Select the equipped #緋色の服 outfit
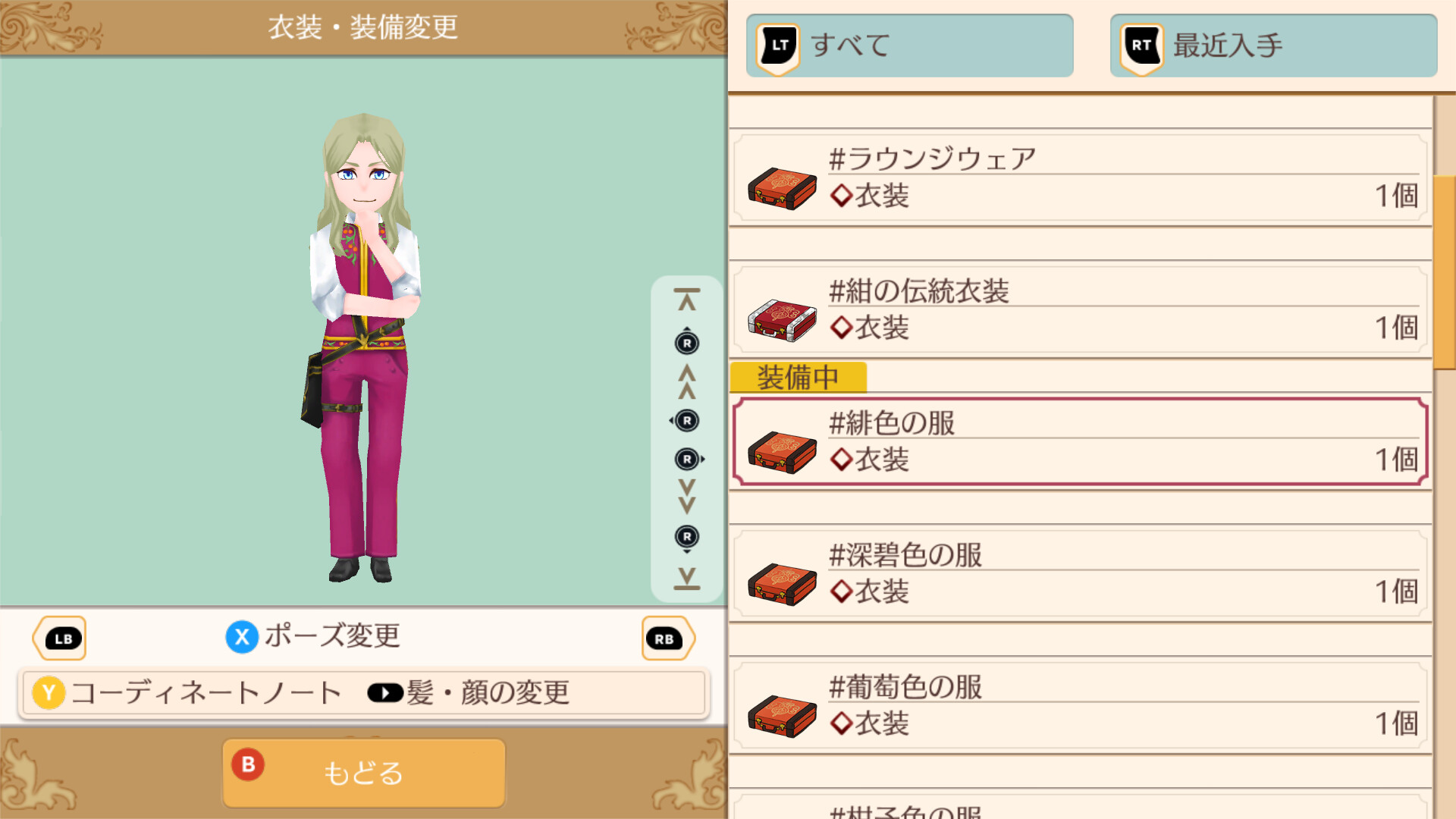 click(1080, 442)
